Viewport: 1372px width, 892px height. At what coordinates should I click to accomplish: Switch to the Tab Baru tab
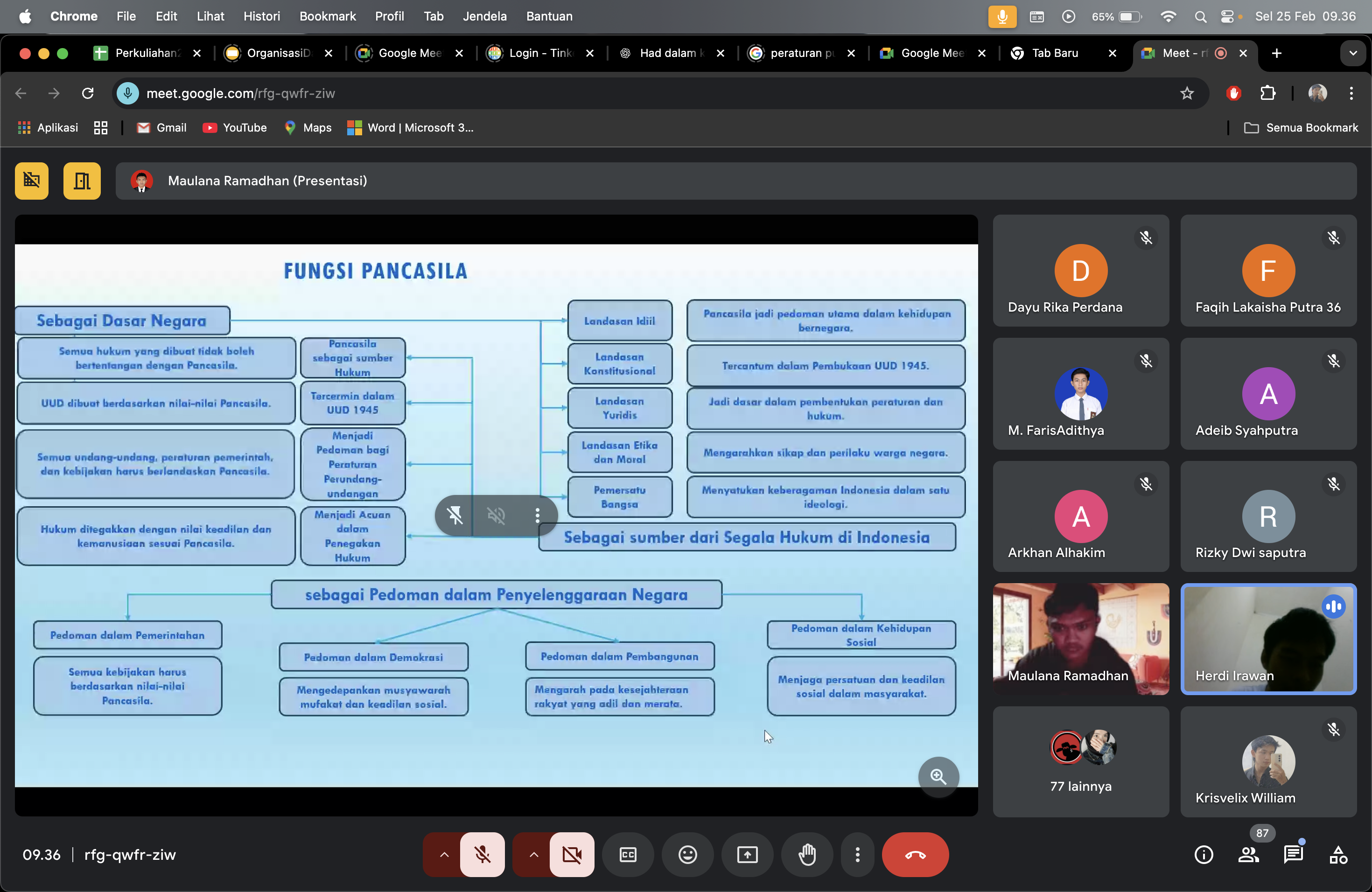click(x=1055, y=53)
